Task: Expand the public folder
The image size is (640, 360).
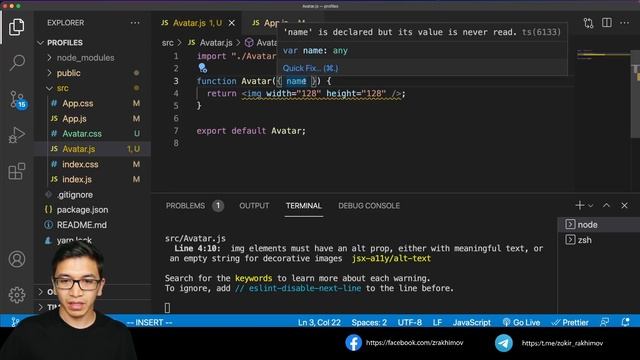Action: click(x=92, y=73)
